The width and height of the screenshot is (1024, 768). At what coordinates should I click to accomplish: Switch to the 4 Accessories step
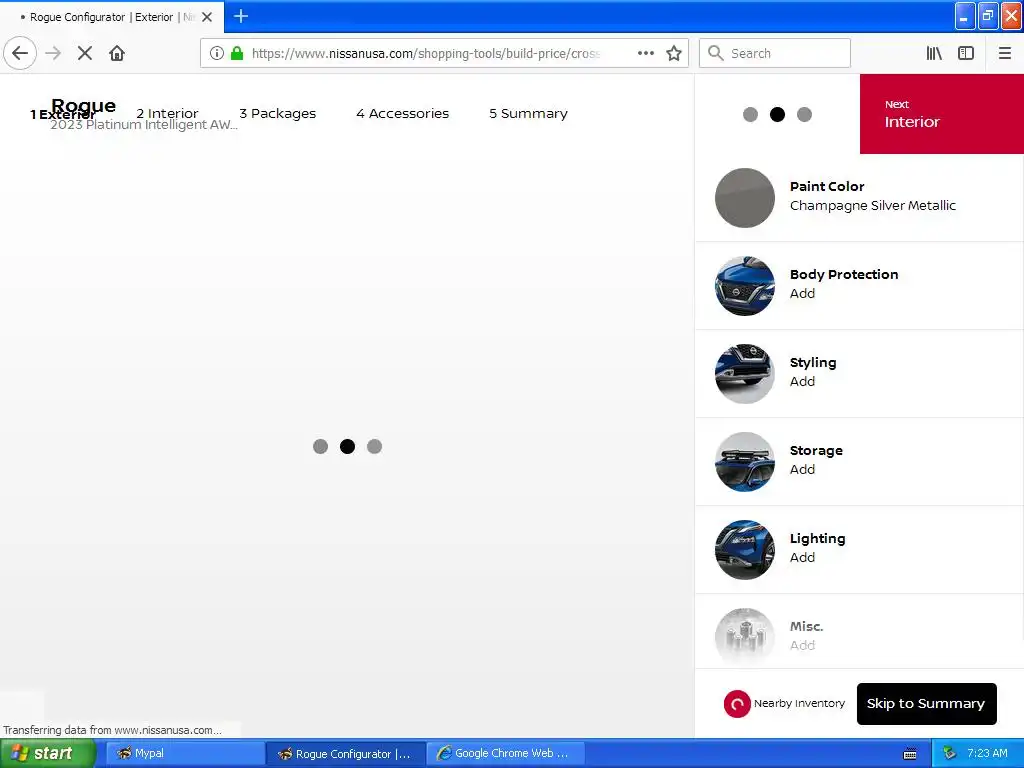402,114
